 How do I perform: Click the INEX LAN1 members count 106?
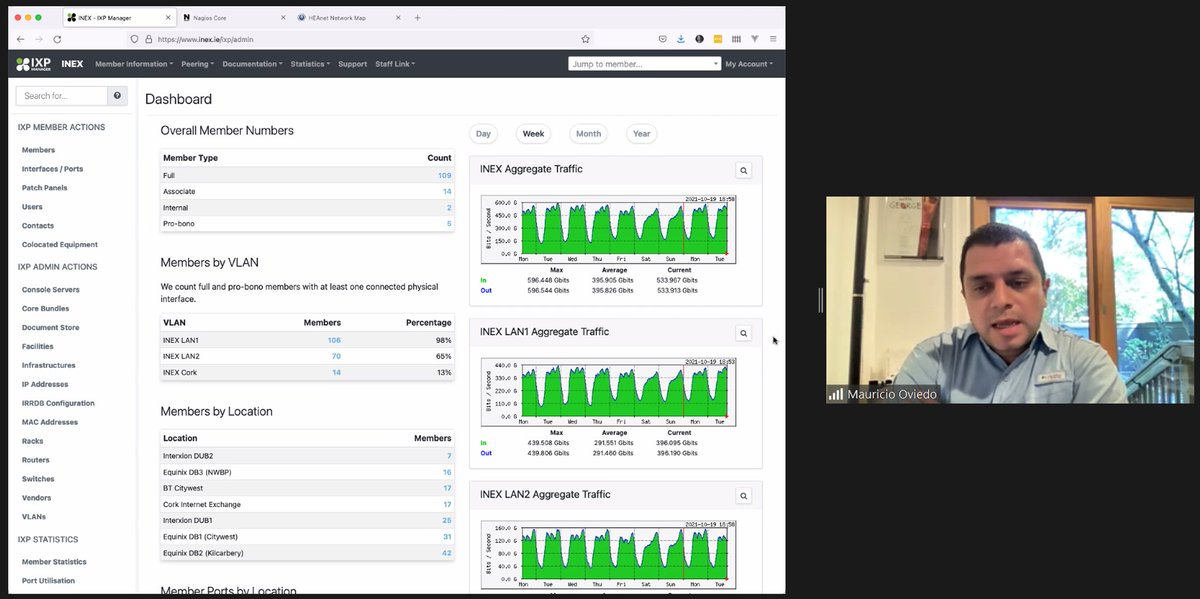(334, 340)
